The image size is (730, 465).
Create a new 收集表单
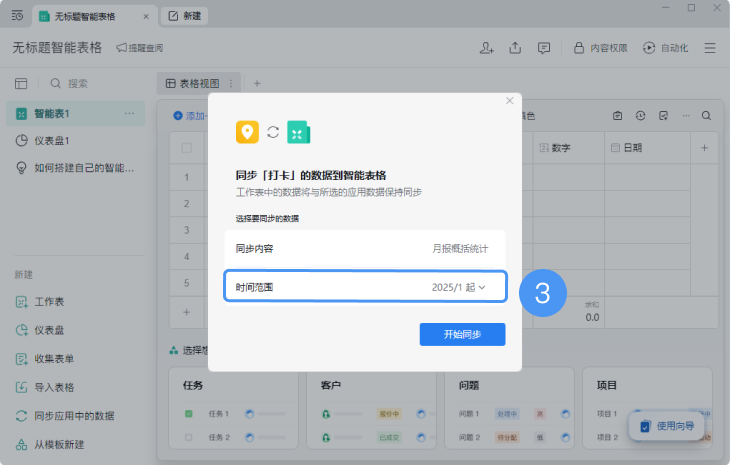point(45,359)
